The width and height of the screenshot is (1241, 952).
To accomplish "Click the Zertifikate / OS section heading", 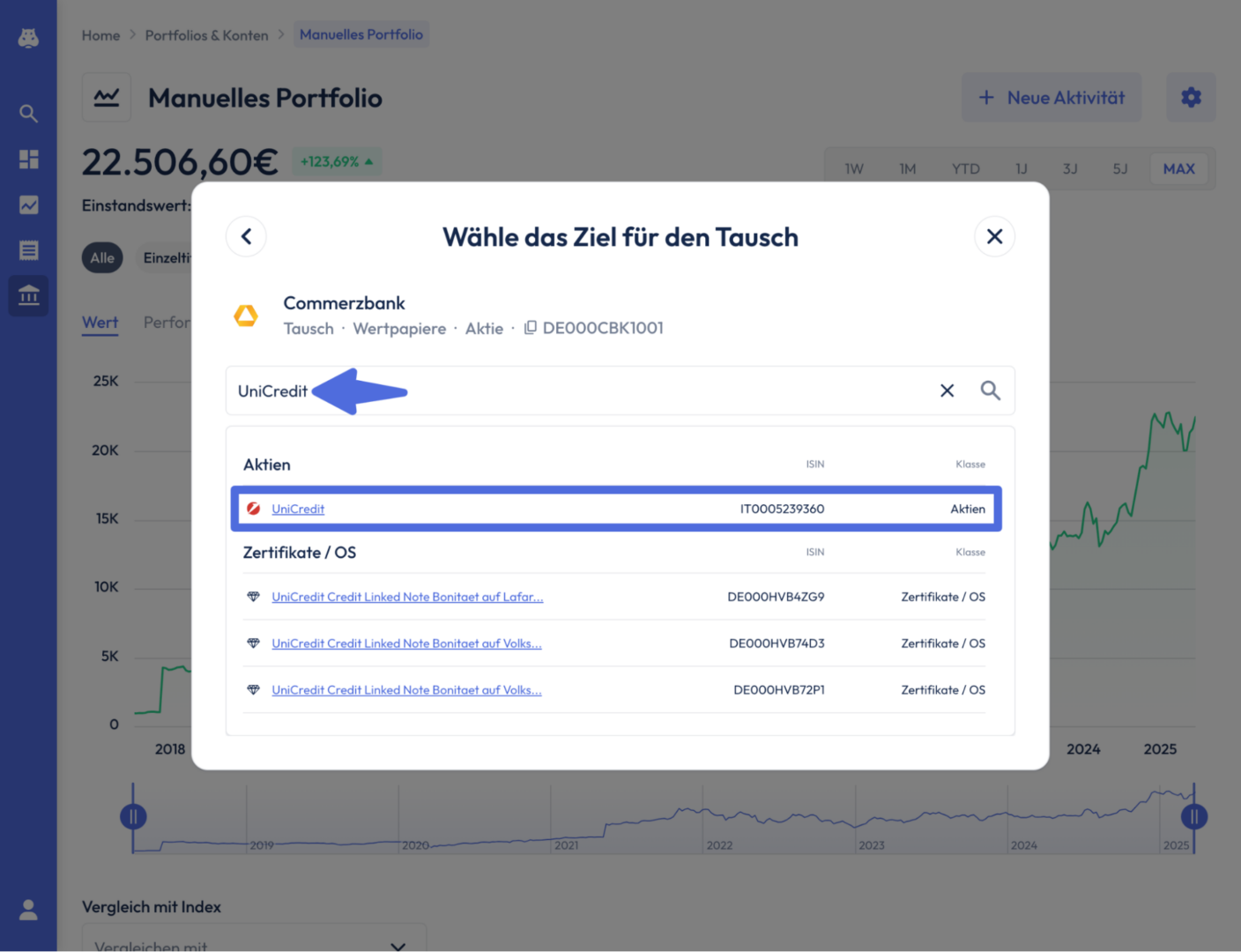I will [x=300, y=553].
